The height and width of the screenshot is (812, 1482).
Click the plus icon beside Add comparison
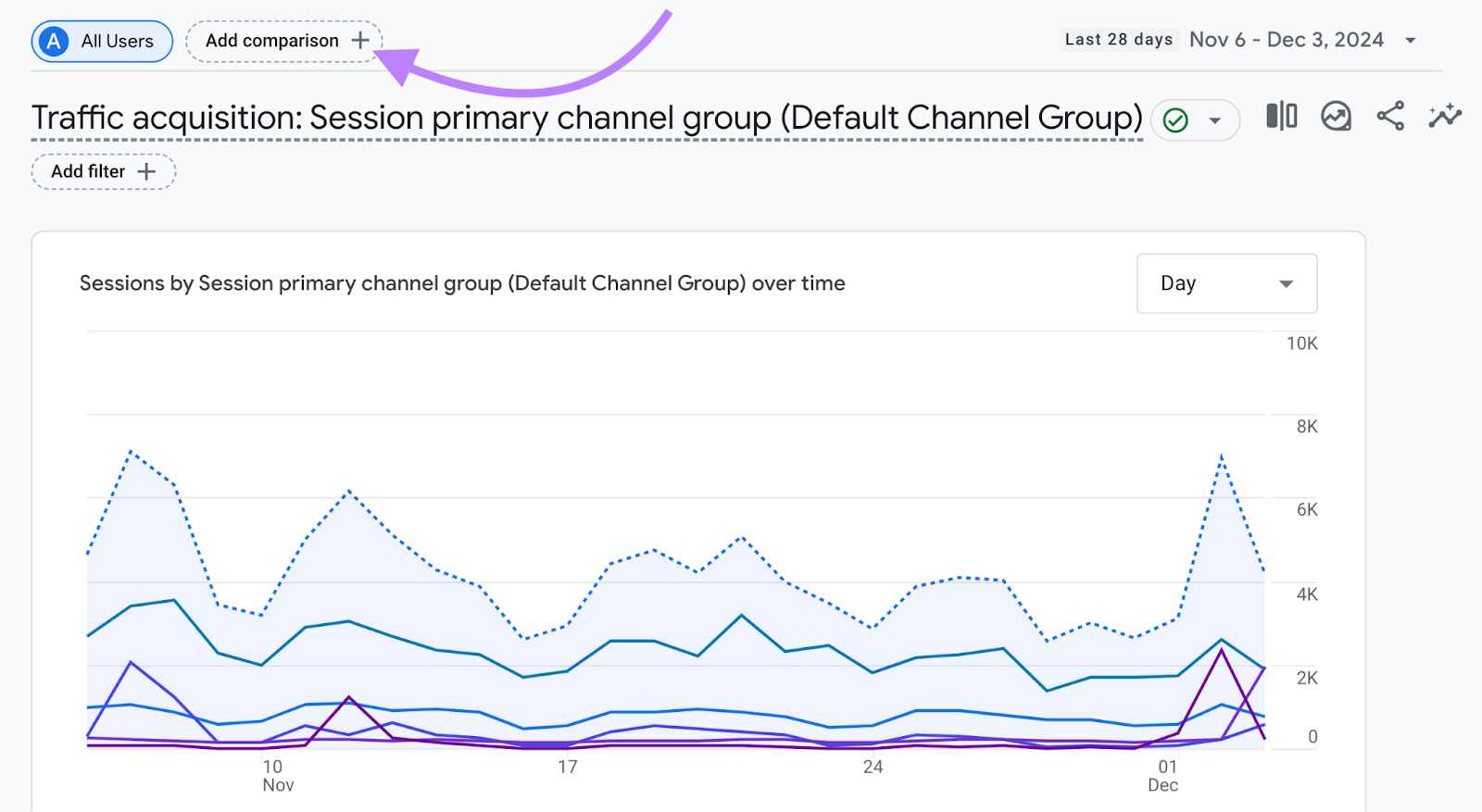[x=360, y=41]
